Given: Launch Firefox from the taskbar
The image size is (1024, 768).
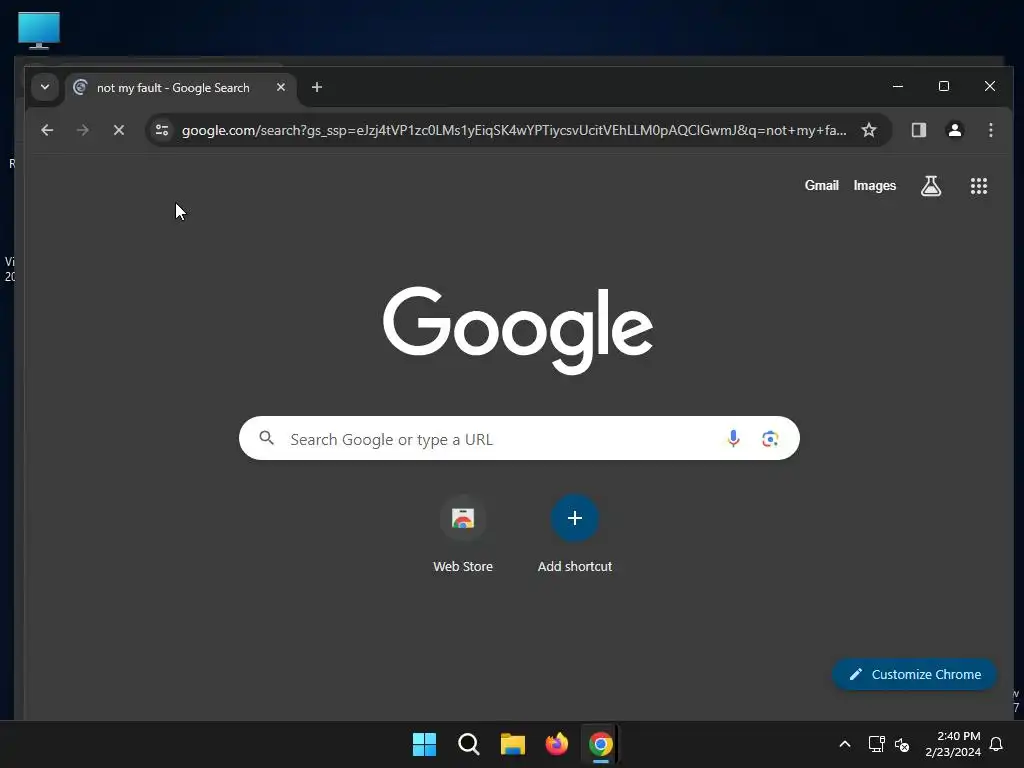Looking at the screenshot, I should 556,744.
